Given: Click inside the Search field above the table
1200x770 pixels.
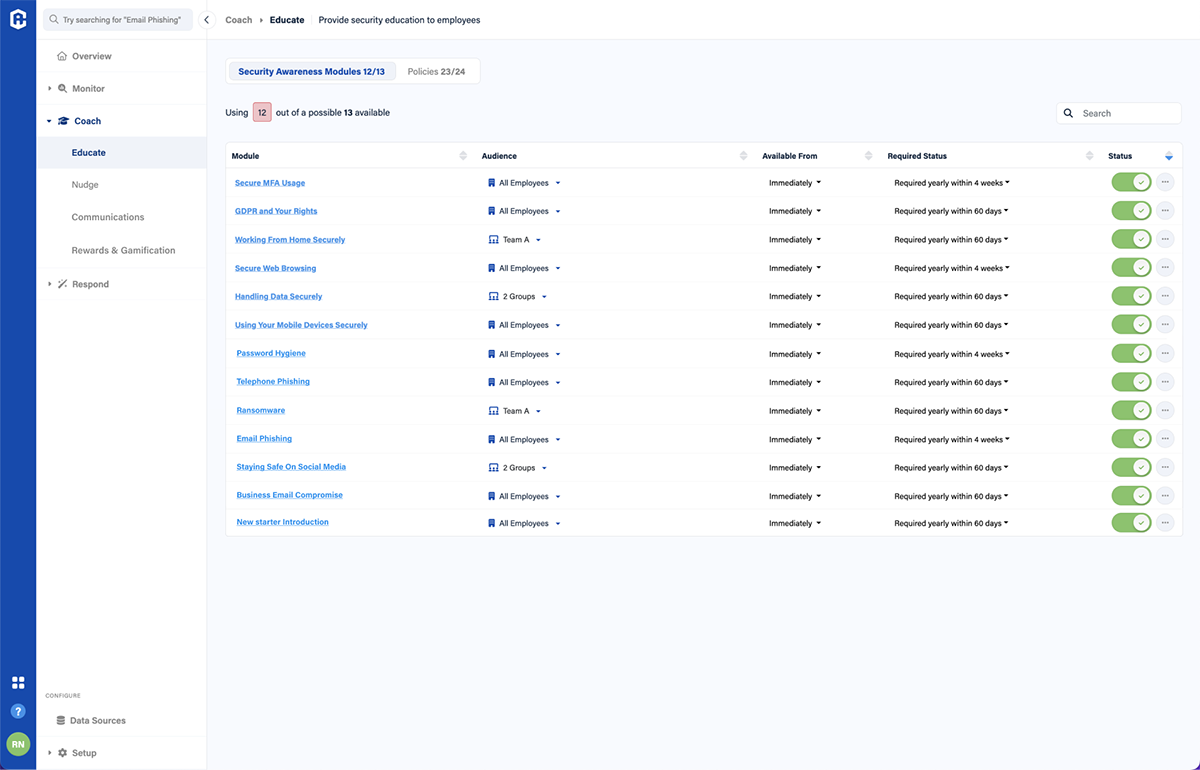Looking at the screenshot, I should pos(1120,112).
